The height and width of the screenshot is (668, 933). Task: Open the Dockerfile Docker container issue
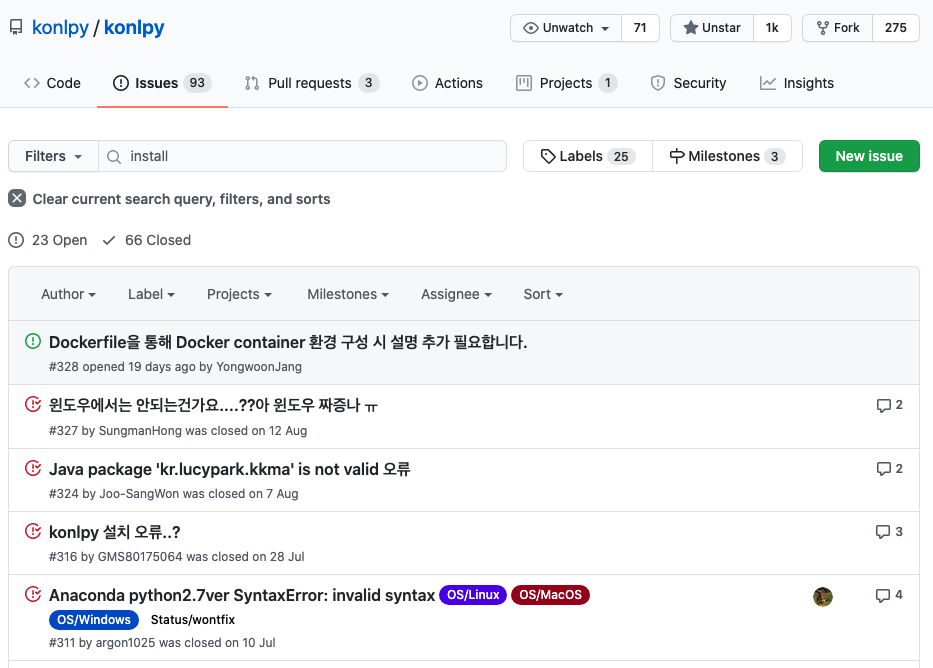(288, 343)
